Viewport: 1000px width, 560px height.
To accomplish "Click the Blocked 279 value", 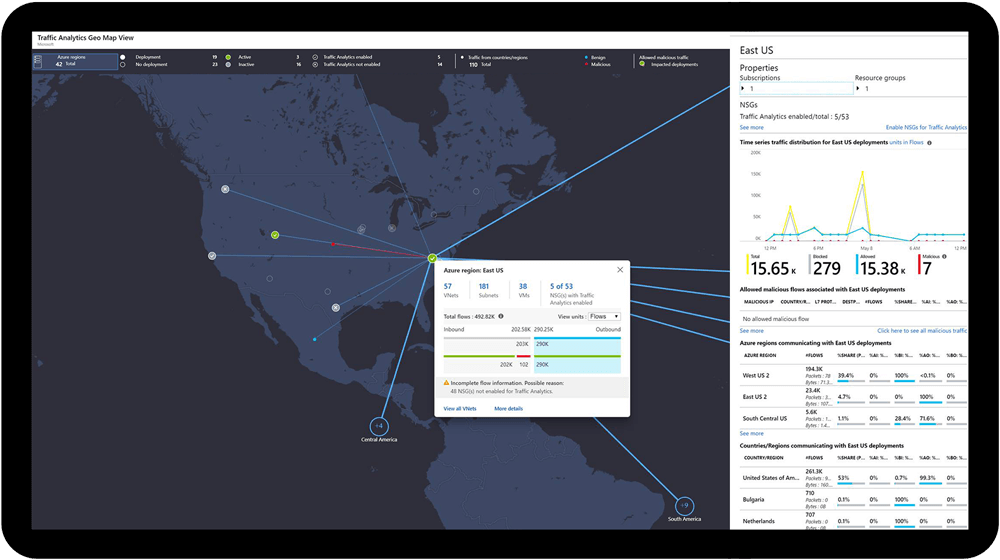I will pyautogui.click(x=827, y=268).
